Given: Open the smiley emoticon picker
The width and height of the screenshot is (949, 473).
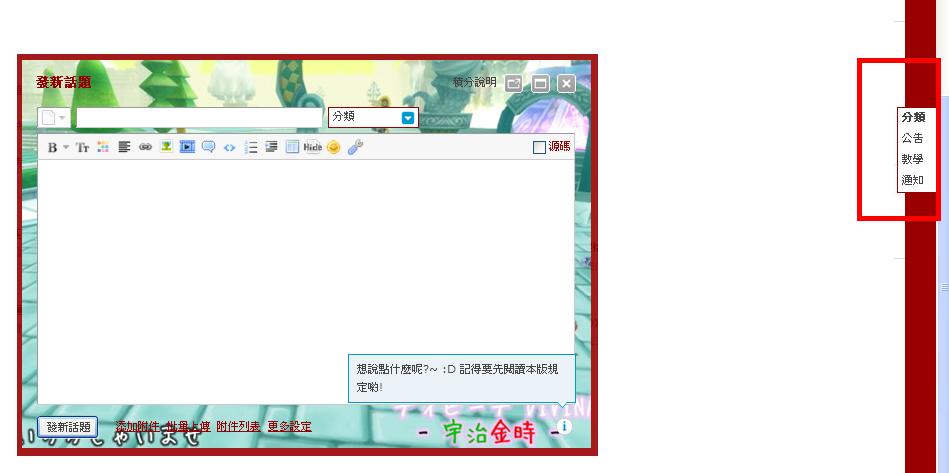Looking at the screenshot, I should click(334, 147).
